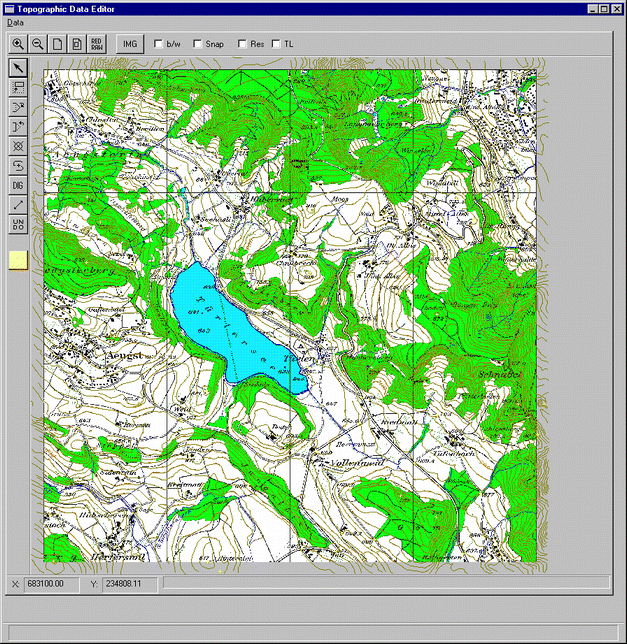Screen dimensions: 627x644
Task: Check the Res checkbox
Action: tap(243, 44)
